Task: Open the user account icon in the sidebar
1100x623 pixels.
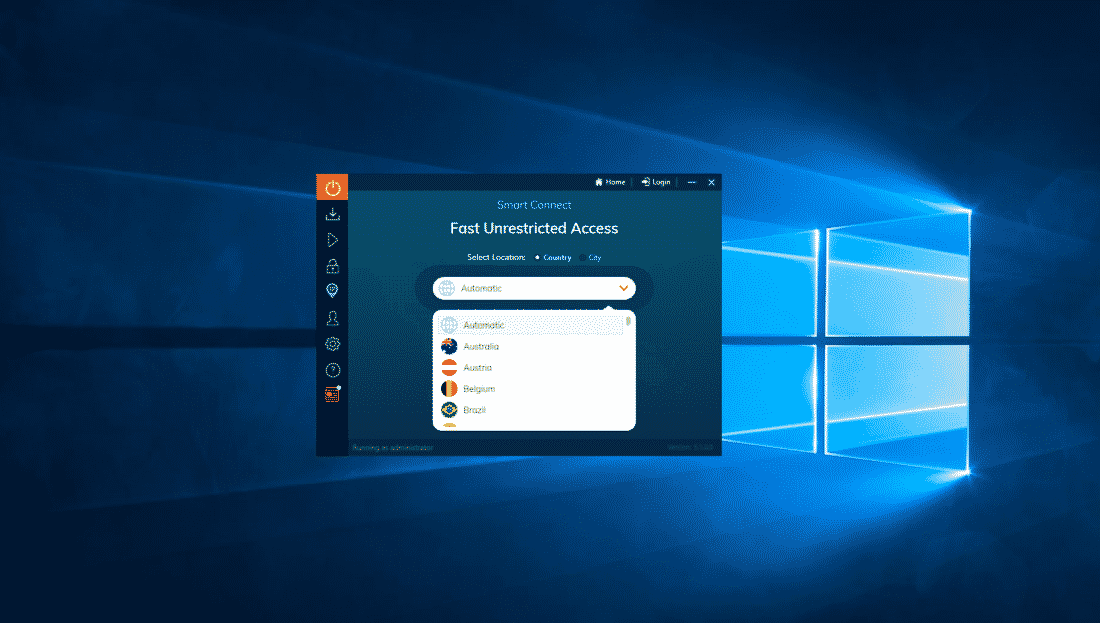Action: 333,318
